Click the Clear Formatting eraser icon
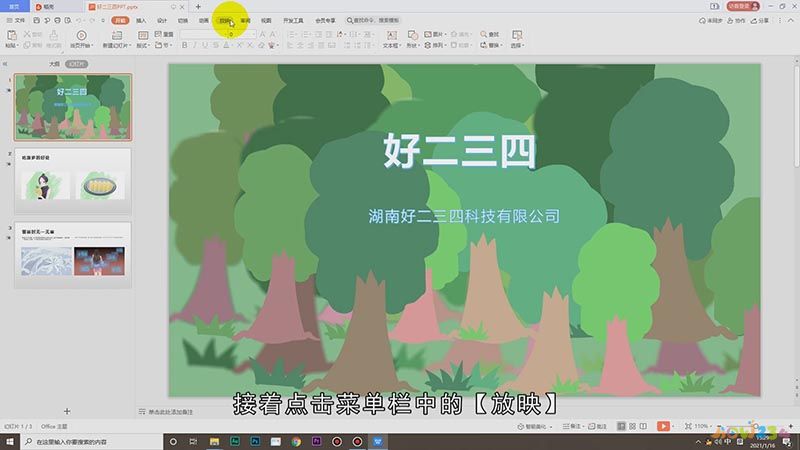The width and height of the screenshot is (800, 450). [261, 45]
